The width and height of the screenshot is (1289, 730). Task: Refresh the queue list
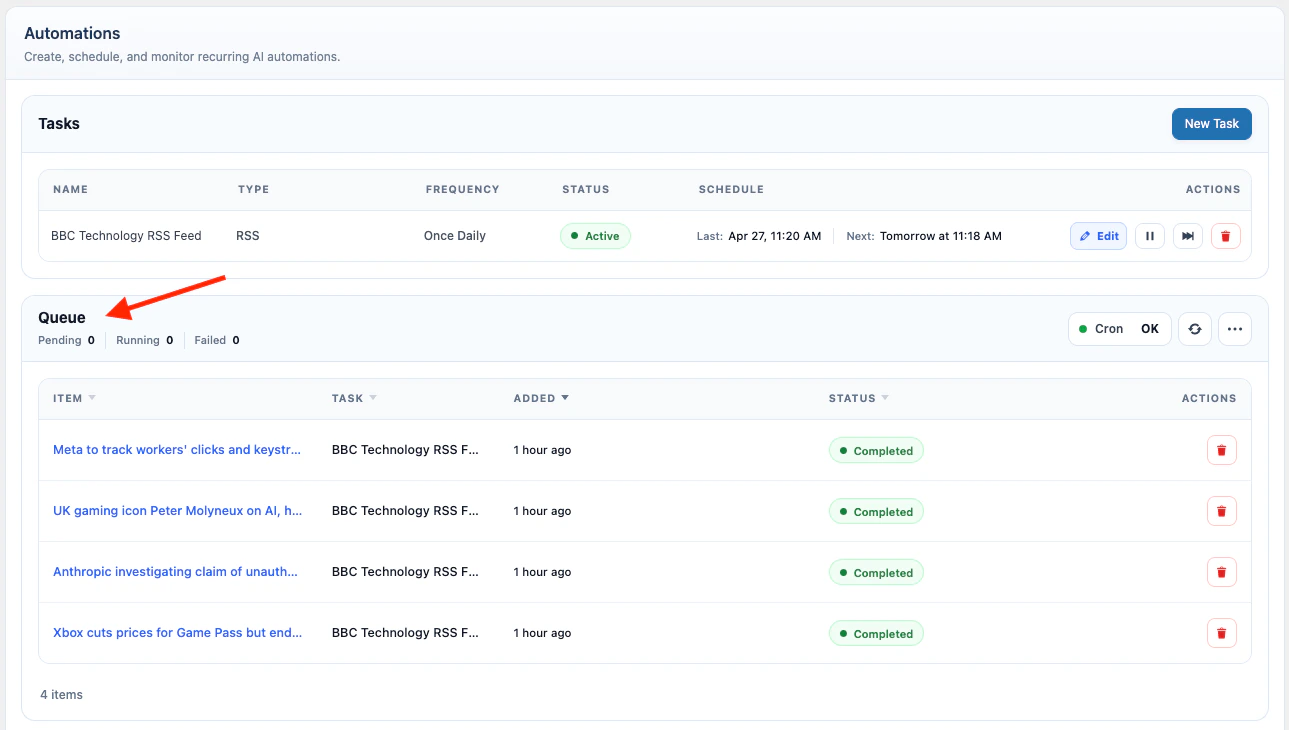click(1194, 329)
